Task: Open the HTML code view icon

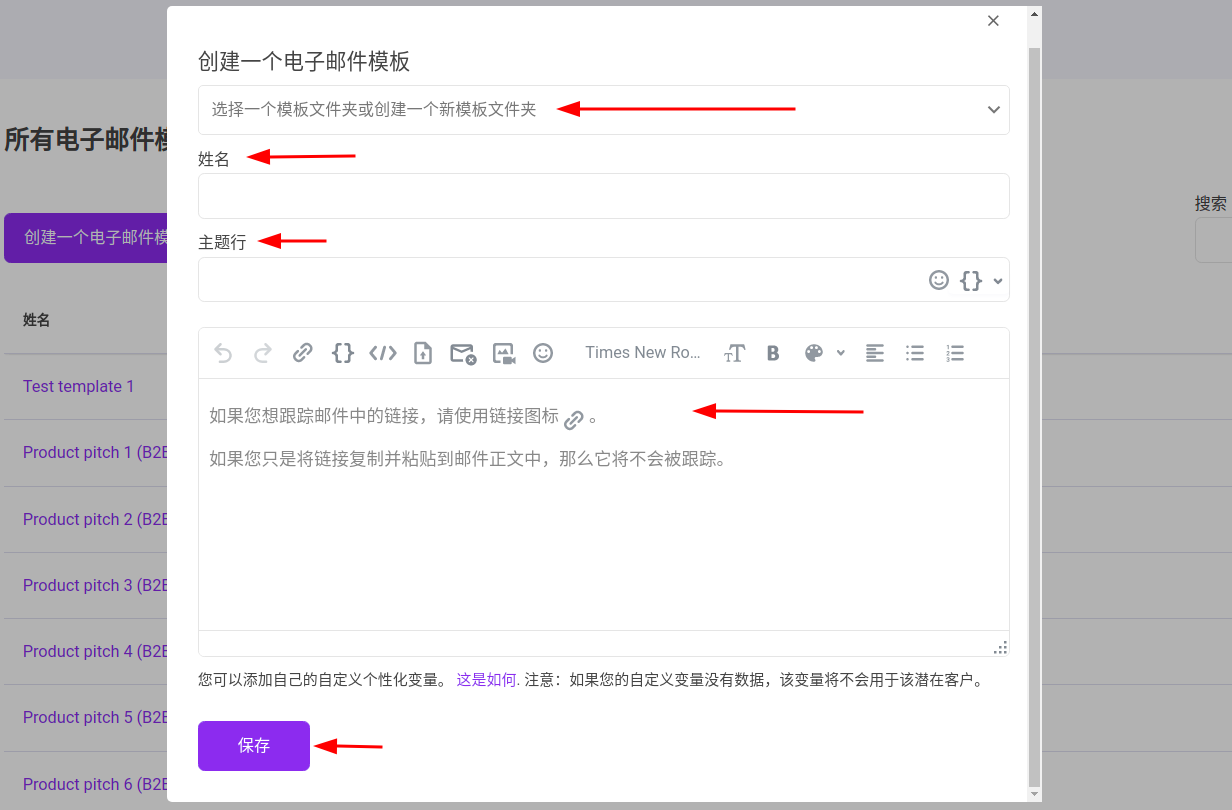Action: pos(383,353)
